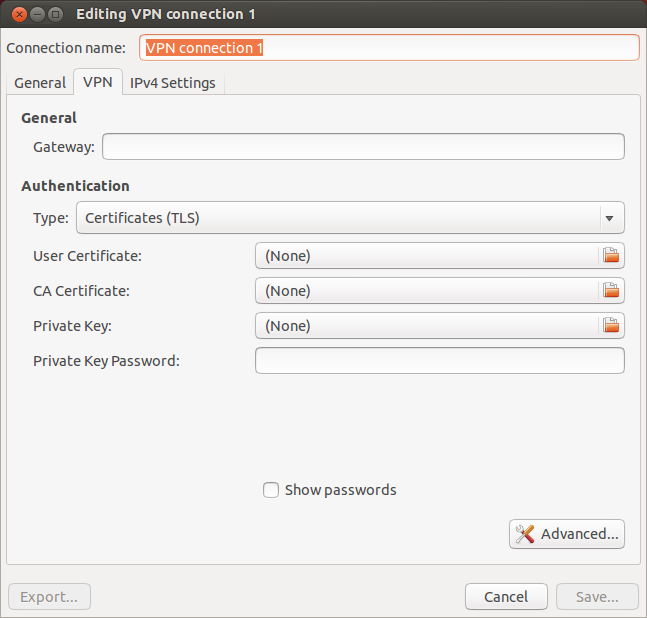Enable the Show passwords checkbox
The image size is (647, 618).
tap(271, 490)
